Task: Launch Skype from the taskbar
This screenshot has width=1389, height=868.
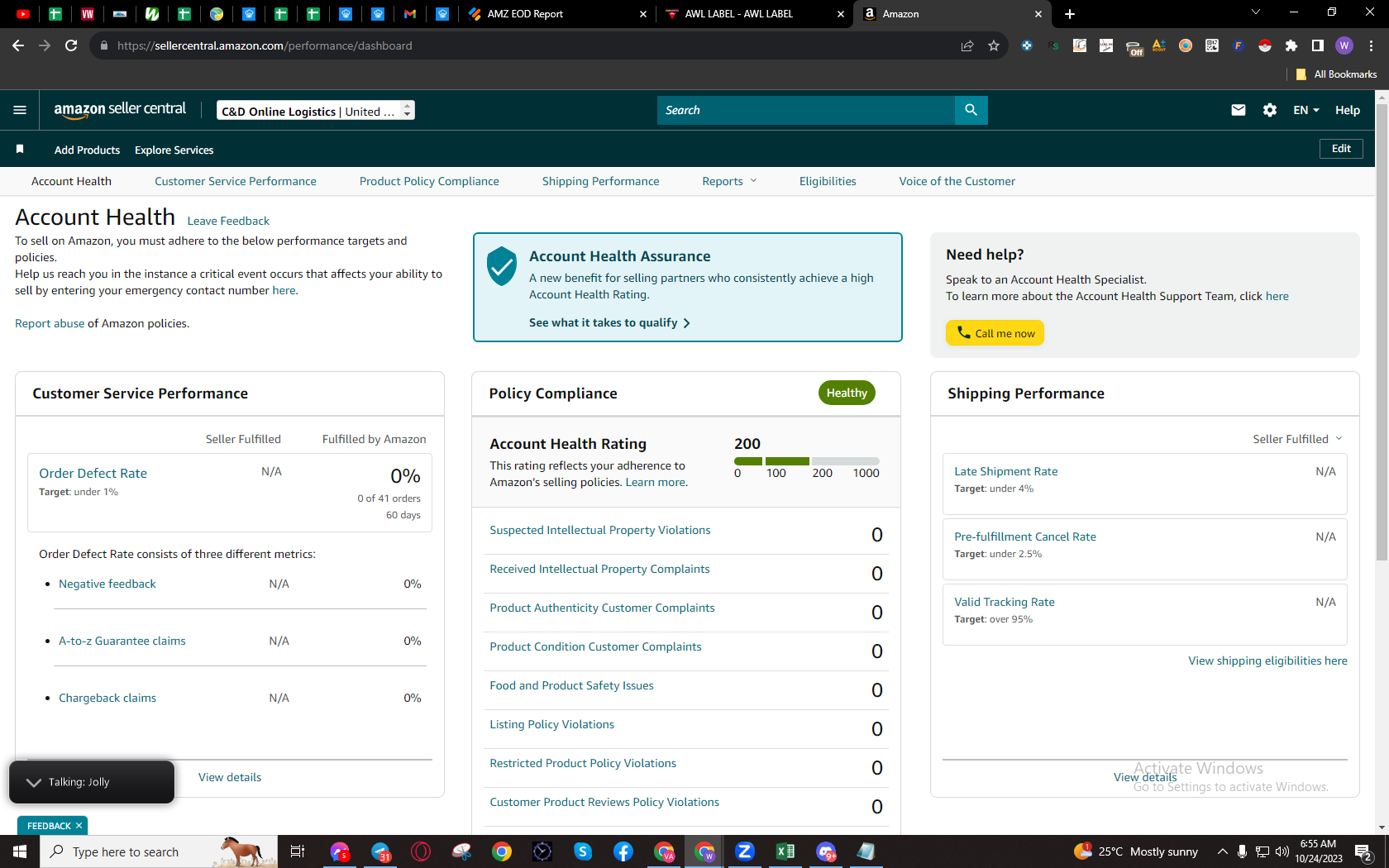Action: pyautogui.click(x=583, y=851)
